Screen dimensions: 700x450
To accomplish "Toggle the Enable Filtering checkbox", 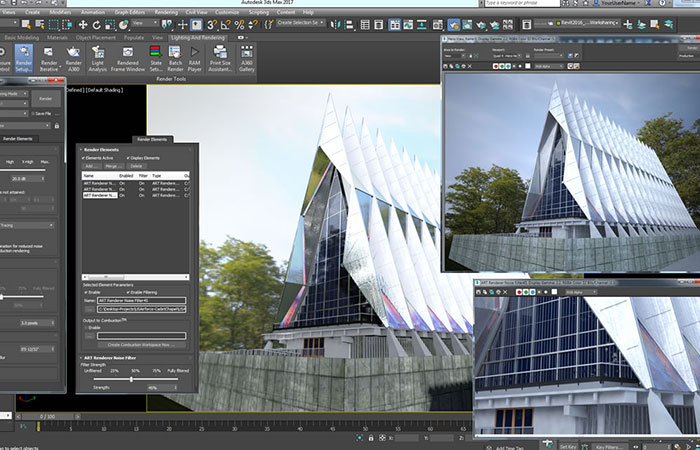I will click(129, 291).
